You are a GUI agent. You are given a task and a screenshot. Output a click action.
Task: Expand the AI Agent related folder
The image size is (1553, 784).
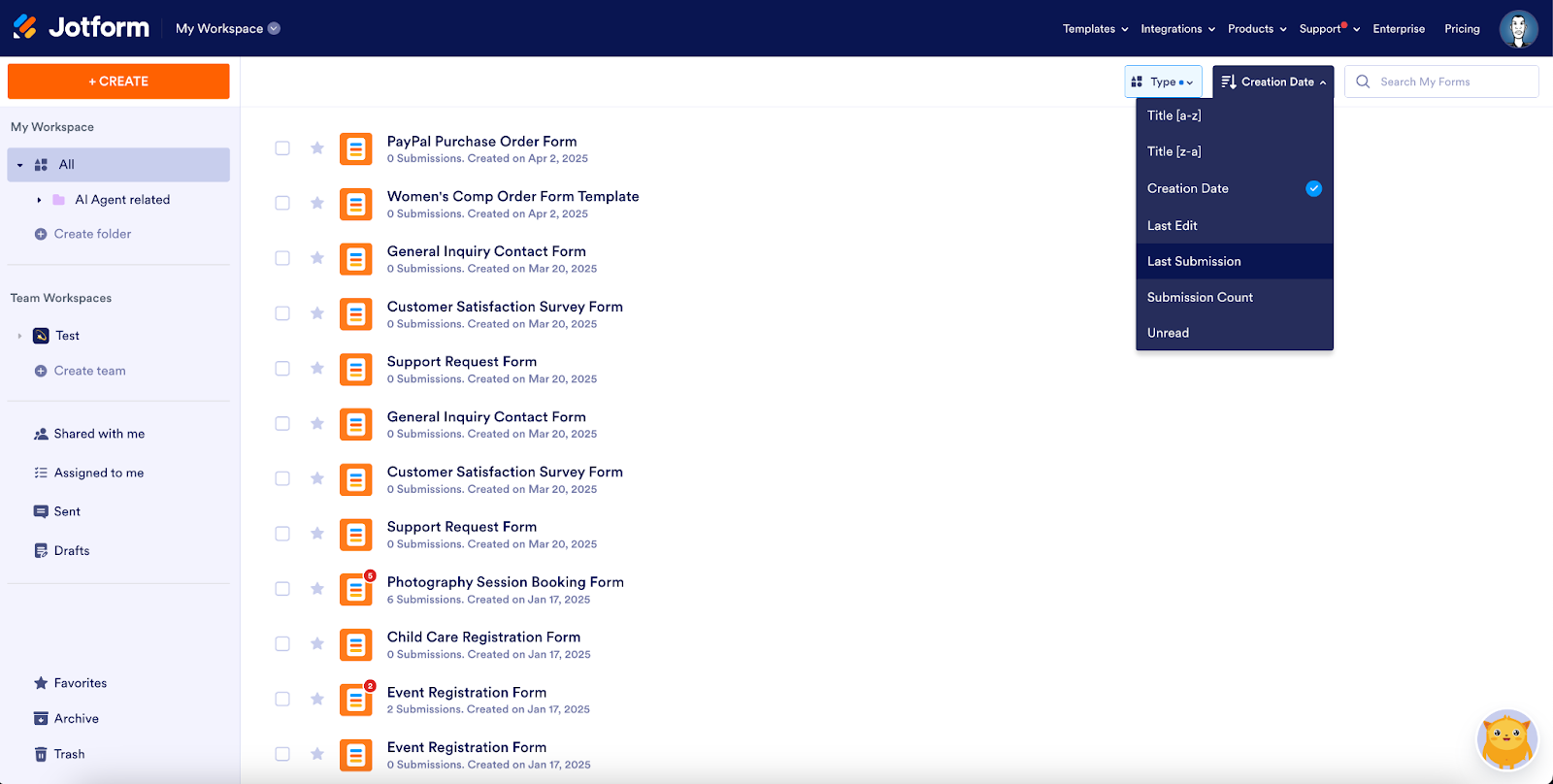click(39, 200)
